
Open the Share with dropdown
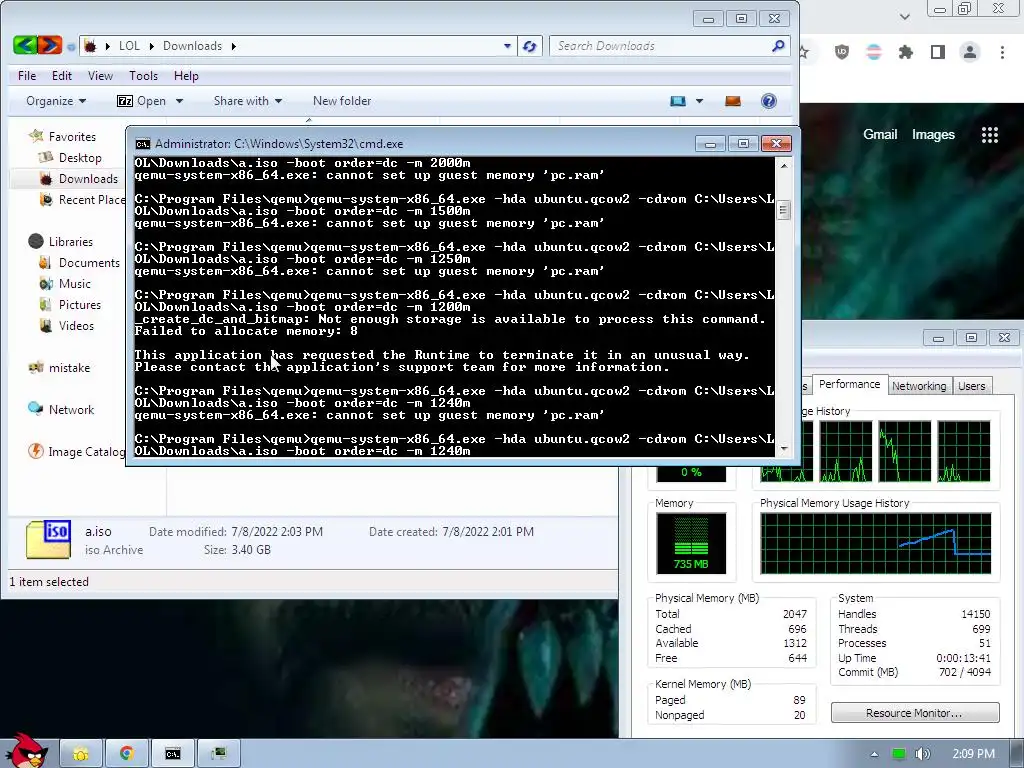(x=248, y=101)
